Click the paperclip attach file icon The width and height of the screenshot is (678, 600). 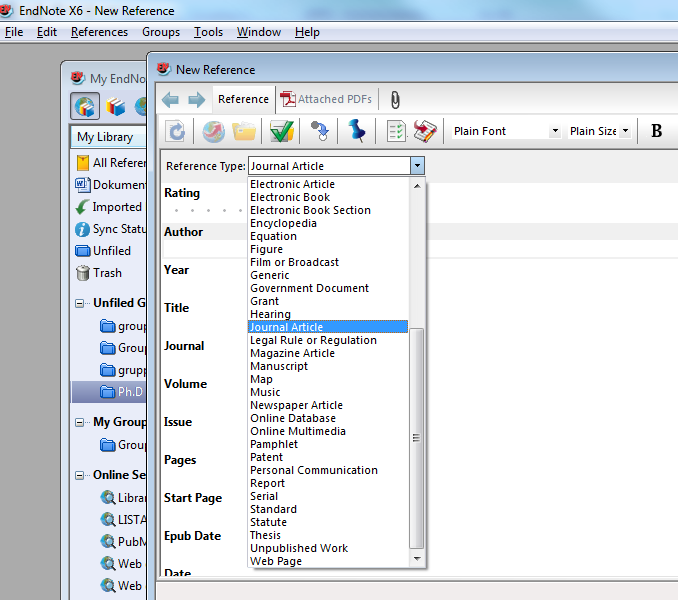395,100
